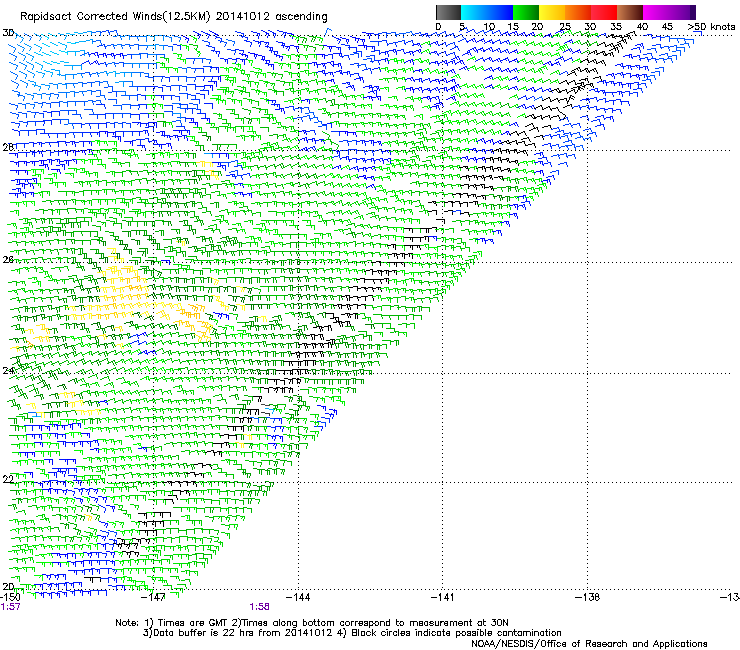Click the 'Note: 1) Times are GMT' line
The width and height of the screenshot is (740, 650).
point(311,623)
